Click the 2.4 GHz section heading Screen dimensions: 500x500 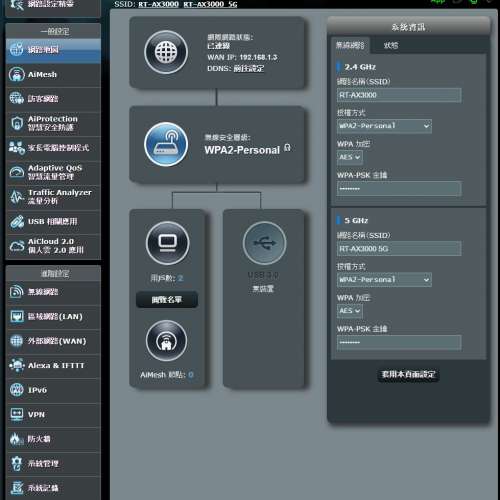point(360,67)
